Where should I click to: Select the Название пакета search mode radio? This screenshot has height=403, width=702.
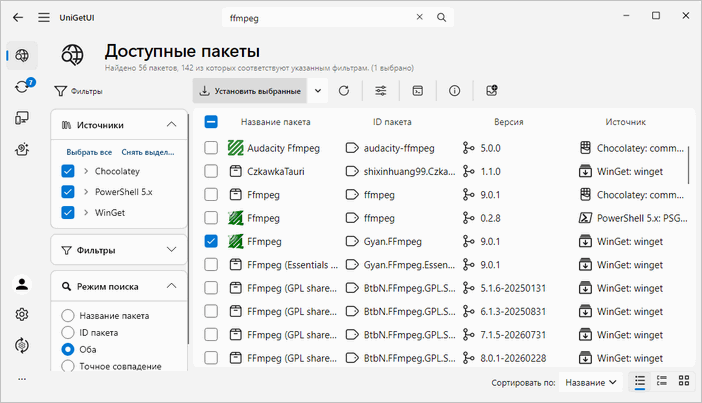pyautogui.click(x=68, y=316)
